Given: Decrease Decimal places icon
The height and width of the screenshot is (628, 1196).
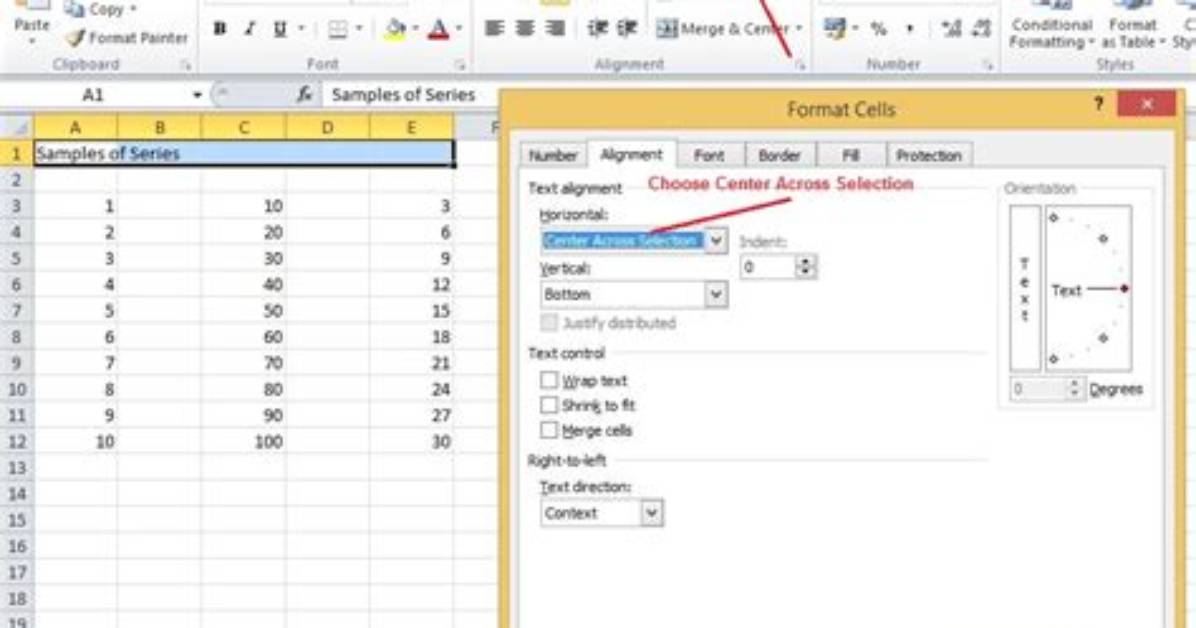Looking at the screenshot, I should 982,29.
